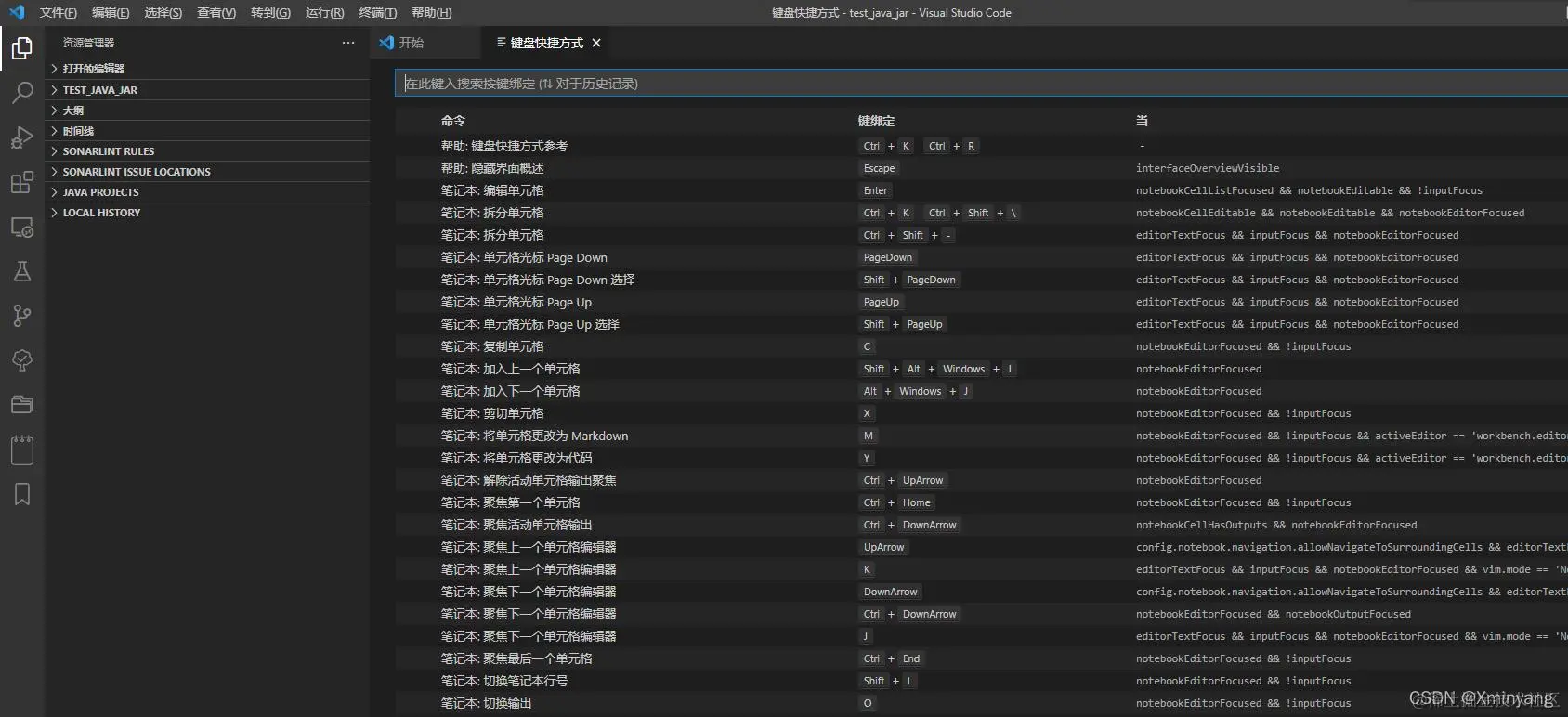
Task: Click the Ctrl+Shift+- keybinding cell
Action: click(908, 235)
